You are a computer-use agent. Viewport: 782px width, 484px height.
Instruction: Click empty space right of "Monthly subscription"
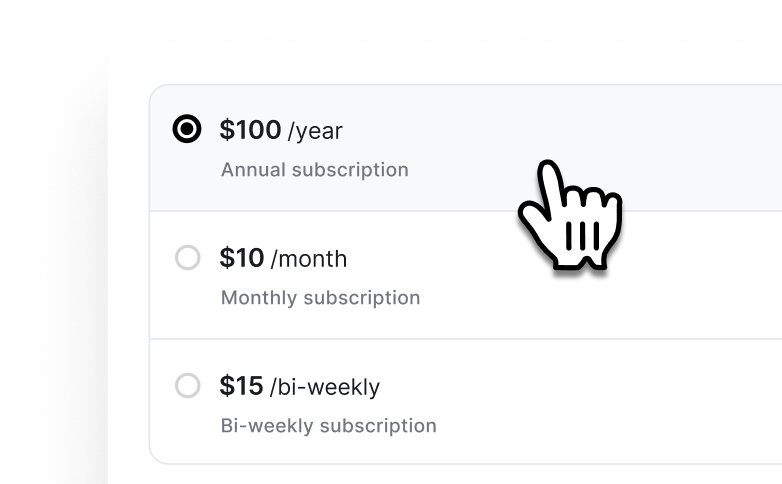coord(600,297)
